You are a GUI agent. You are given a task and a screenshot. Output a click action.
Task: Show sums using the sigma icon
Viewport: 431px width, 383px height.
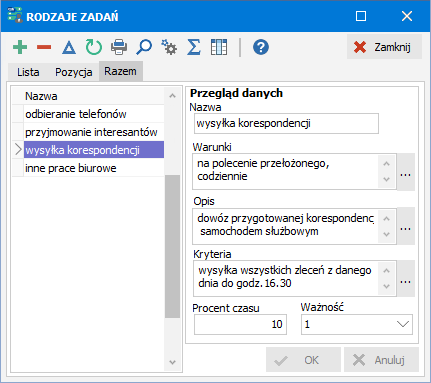pos(194,47)
